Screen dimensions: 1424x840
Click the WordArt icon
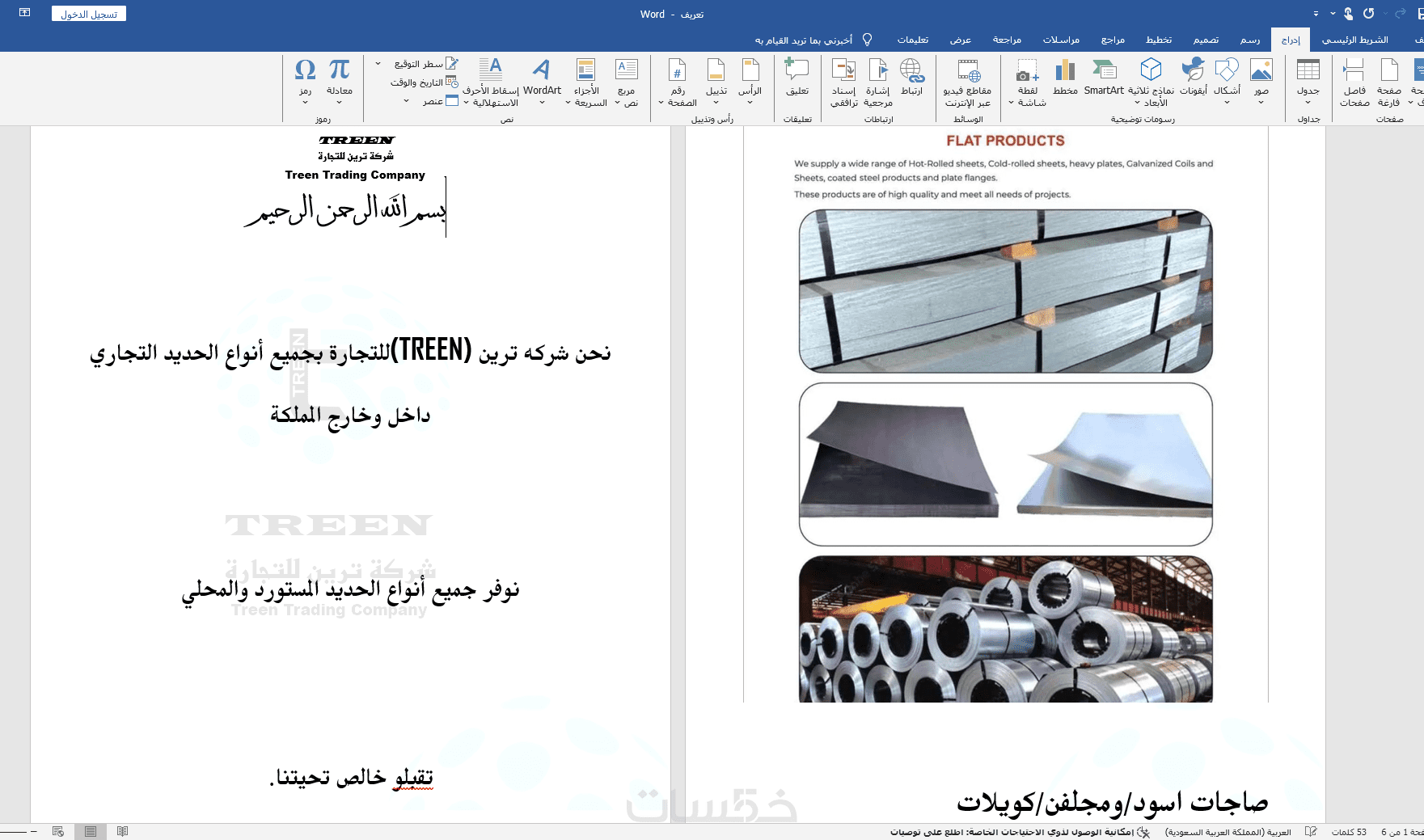(542, 70)
